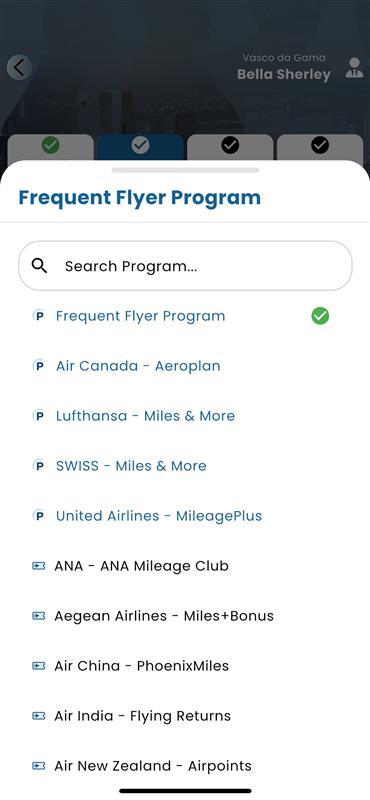Click the search magnifier icon

point(39,265)
